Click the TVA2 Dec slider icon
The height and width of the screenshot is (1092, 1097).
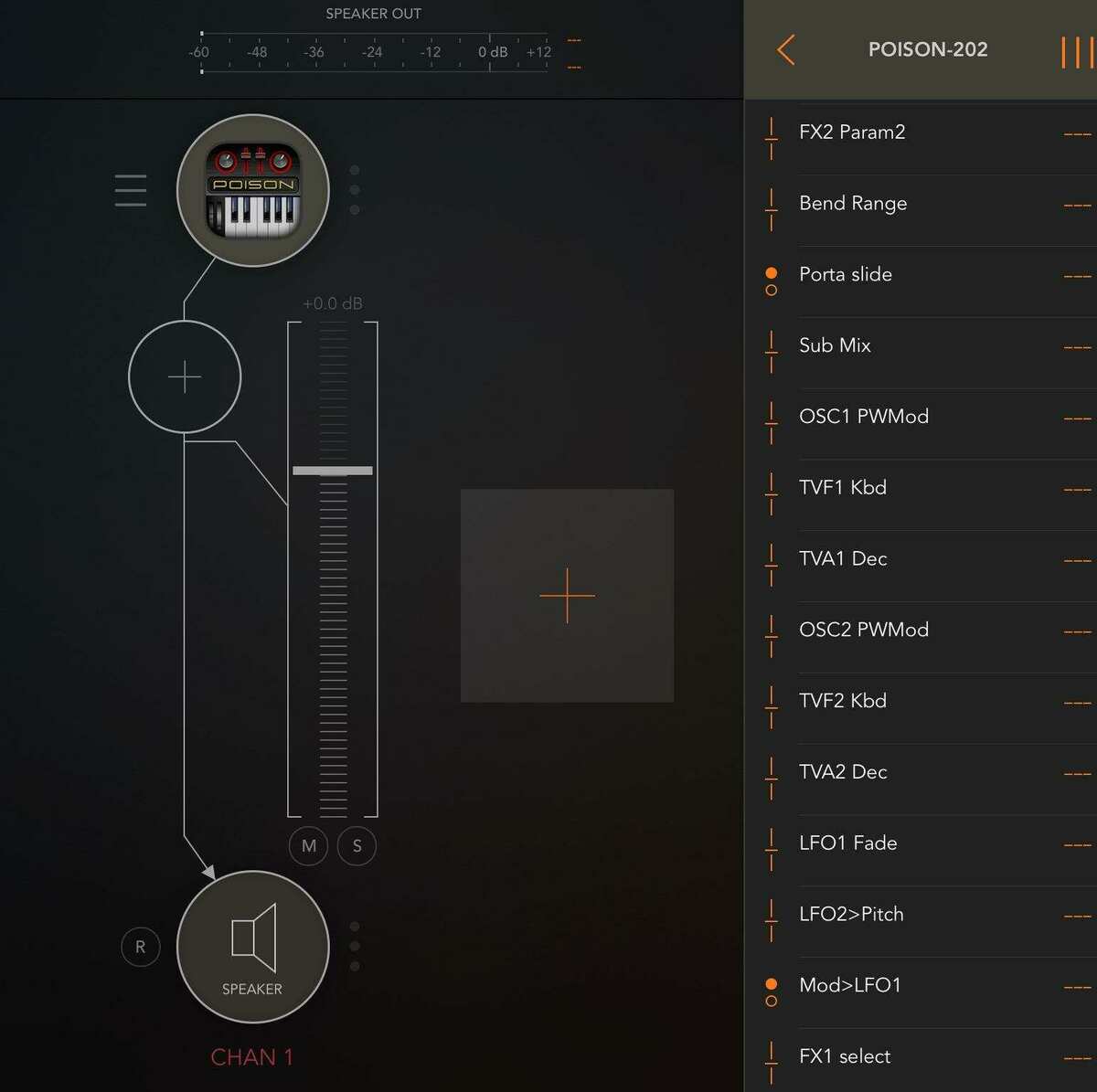[772, 779]
